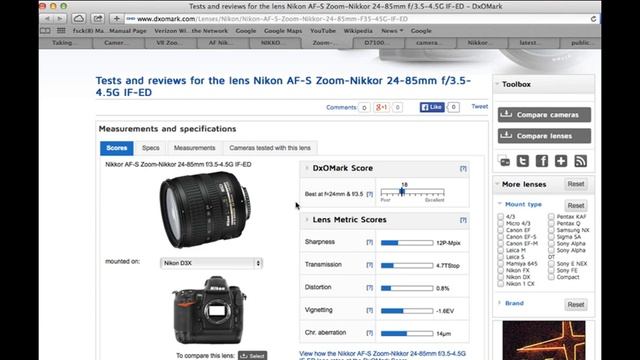The height and width of the screenshot is (360, 640).
Task: Click the Facebook Like button
Action: [x=432, y=107]
